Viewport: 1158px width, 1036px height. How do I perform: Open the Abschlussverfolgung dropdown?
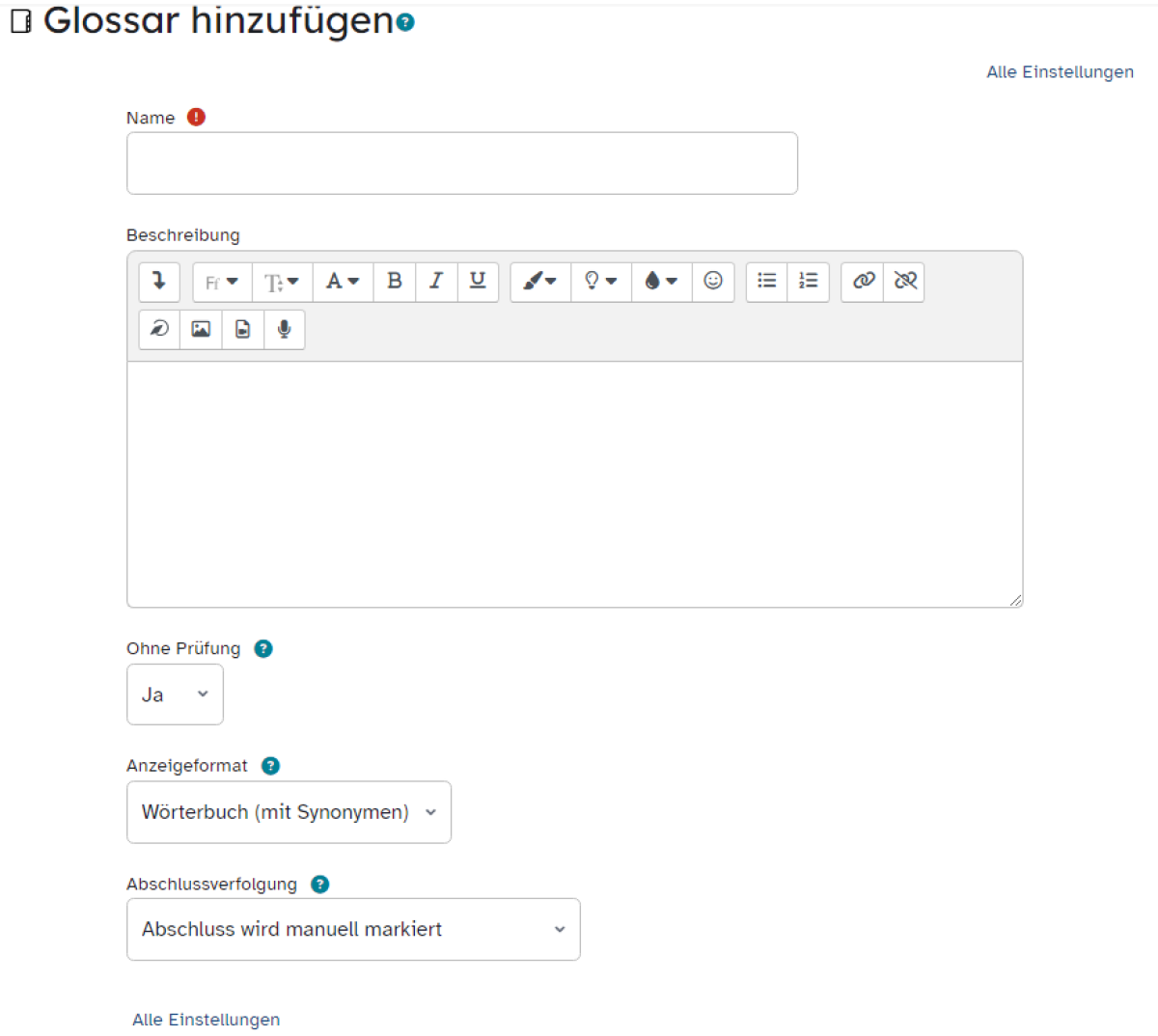coord(353,929)
